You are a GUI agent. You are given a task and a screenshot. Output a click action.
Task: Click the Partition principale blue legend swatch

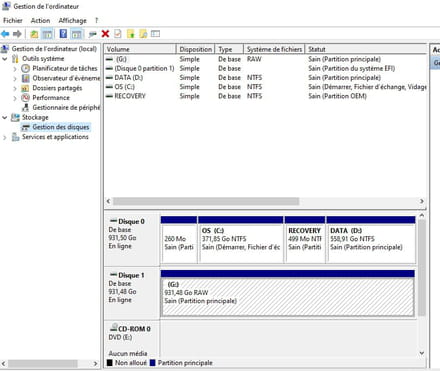153,363
